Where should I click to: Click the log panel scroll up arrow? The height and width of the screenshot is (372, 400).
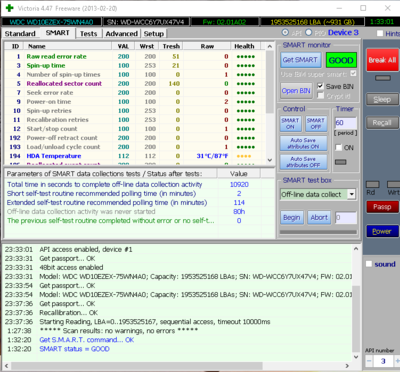[356, 249]
